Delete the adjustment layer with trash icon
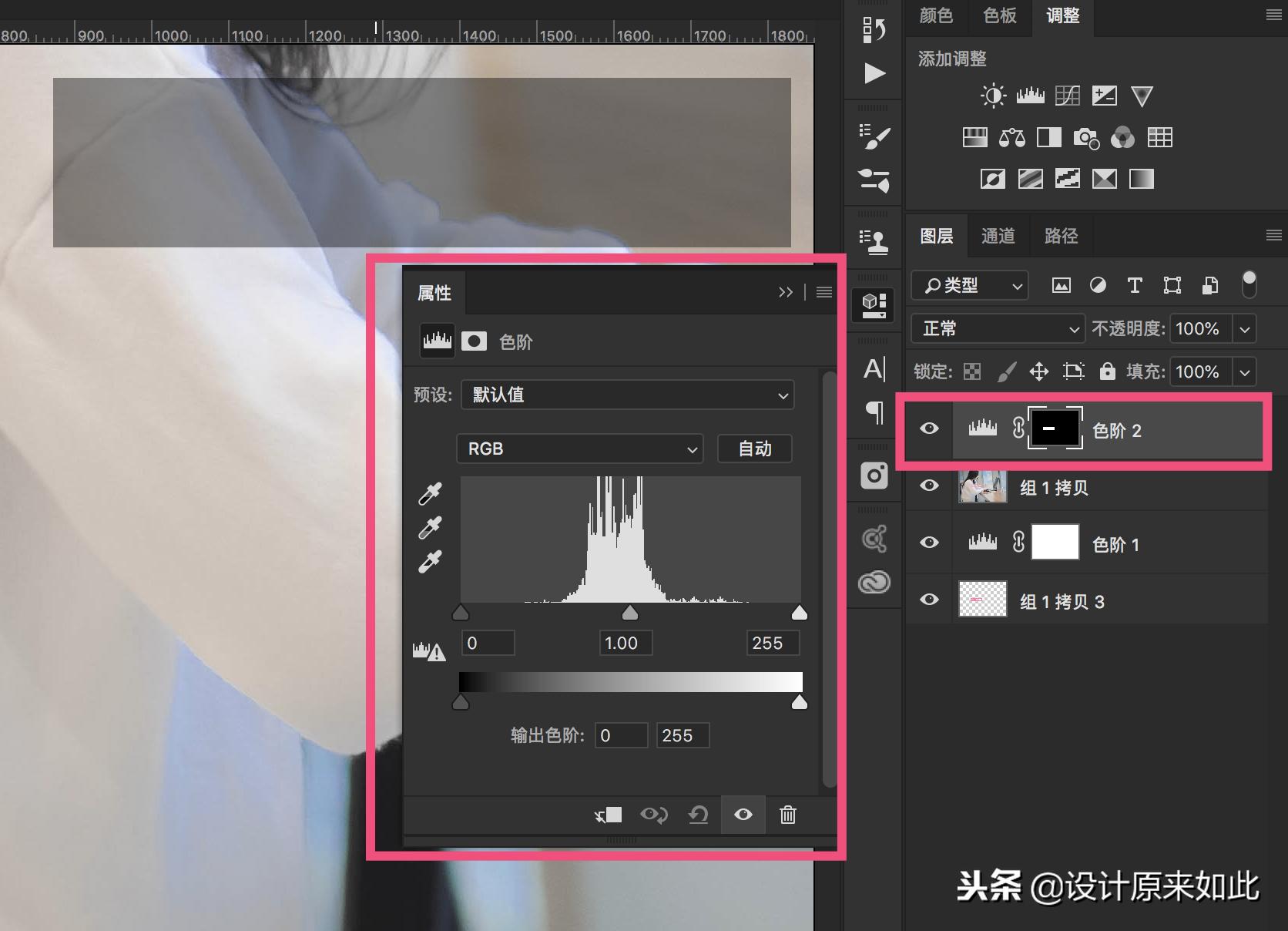This screenshot has width=1288, height=931. 787,815
